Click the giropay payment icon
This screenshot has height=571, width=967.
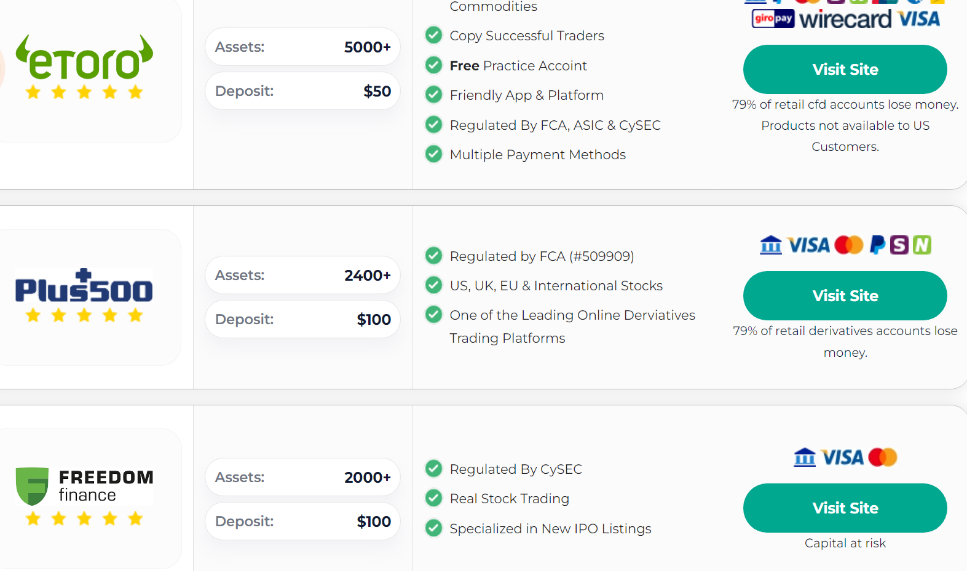(773, 18)
